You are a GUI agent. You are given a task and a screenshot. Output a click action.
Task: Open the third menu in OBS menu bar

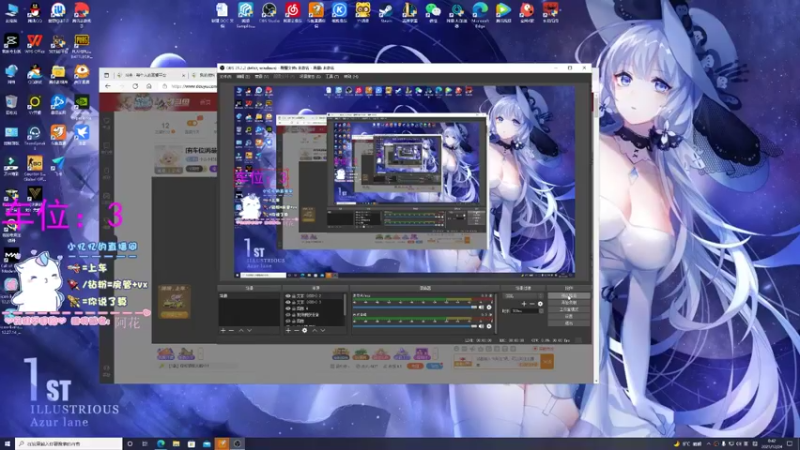pyautogui.click(x=261, y=77)
